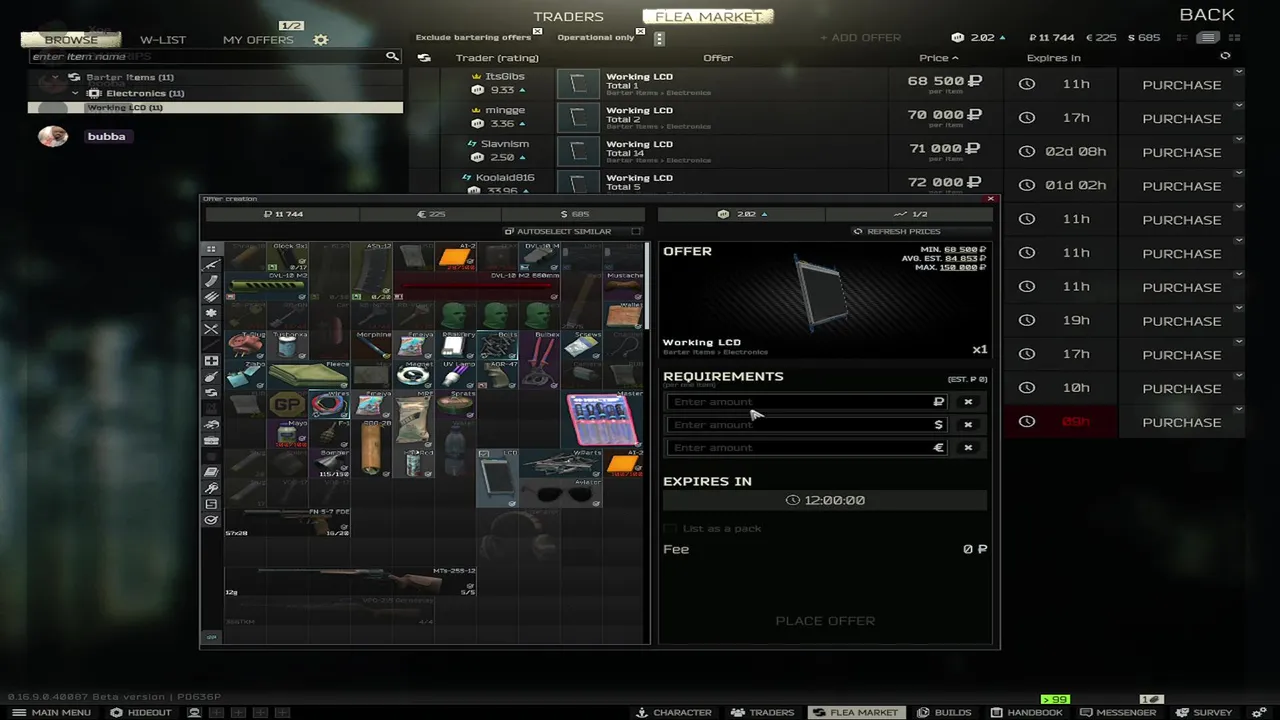Viewport: 1280px width, 720px height.
Task: Filter stash by checkmark quest-items icon
Action: click(x=211, y=520)
